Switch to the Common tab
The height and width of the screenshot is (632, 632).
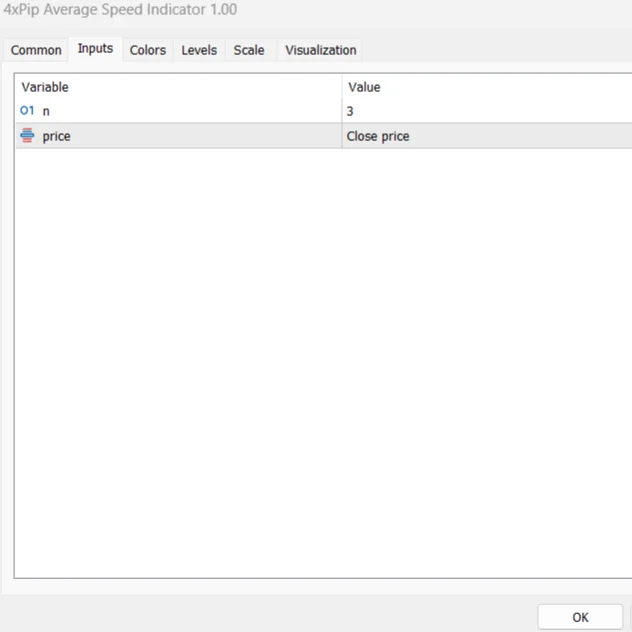(36, 50)
